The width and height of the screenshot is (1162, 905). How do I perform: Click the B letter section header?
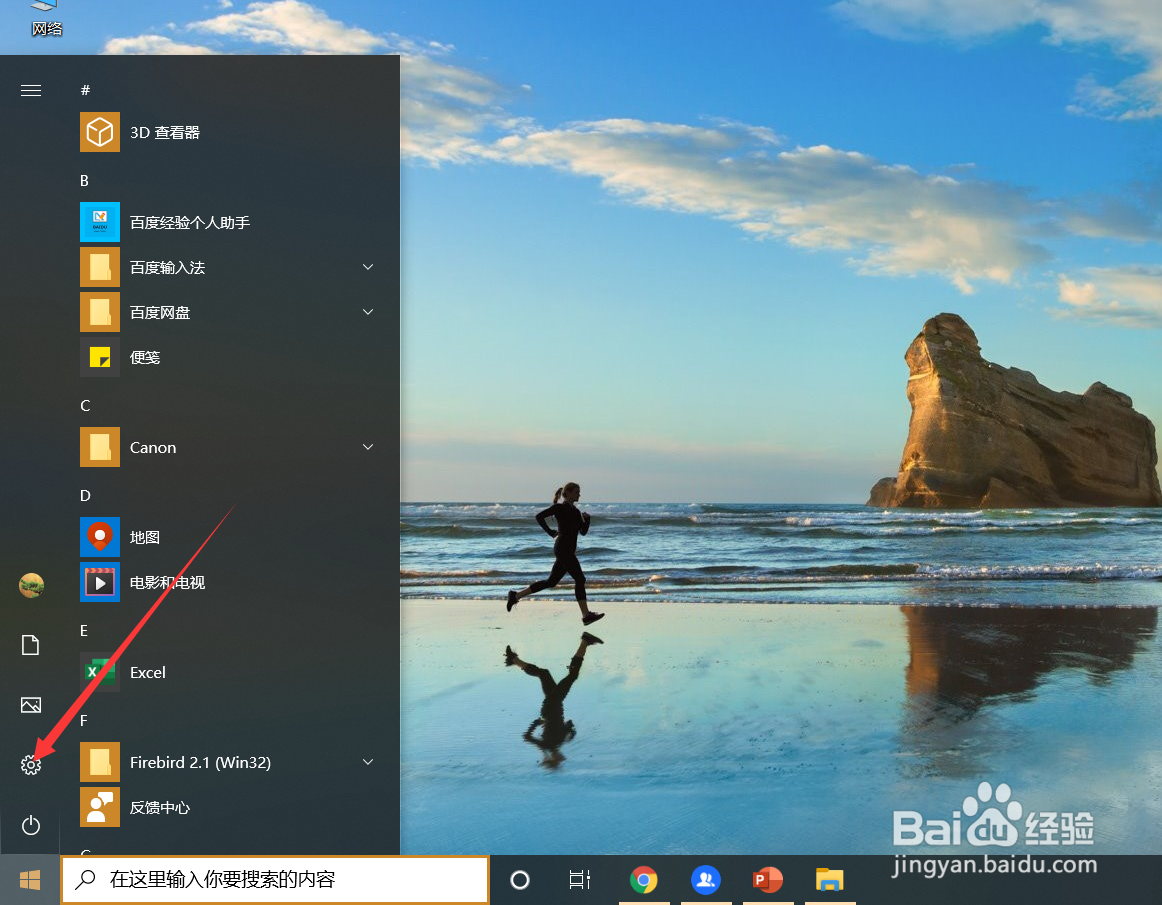84,180
